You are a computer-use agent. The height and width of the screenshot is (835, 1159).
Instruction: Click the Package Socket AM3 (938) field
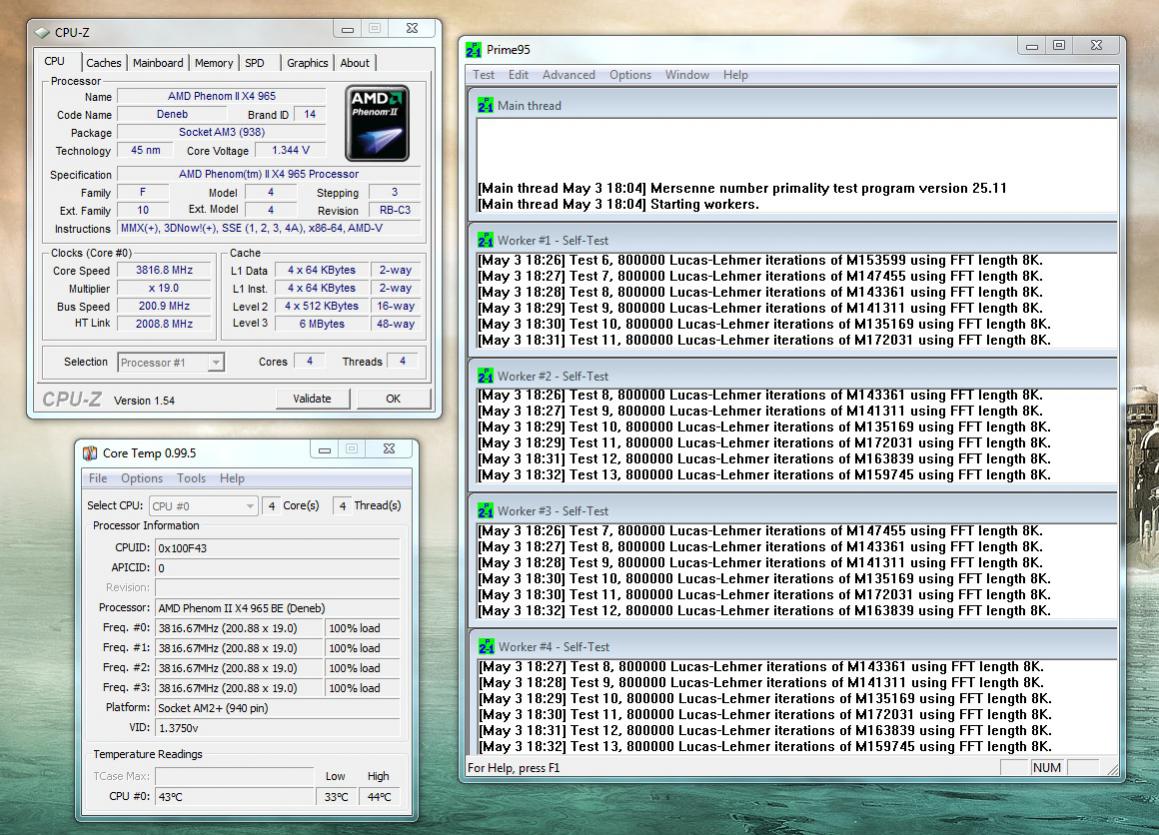point(222,132)
